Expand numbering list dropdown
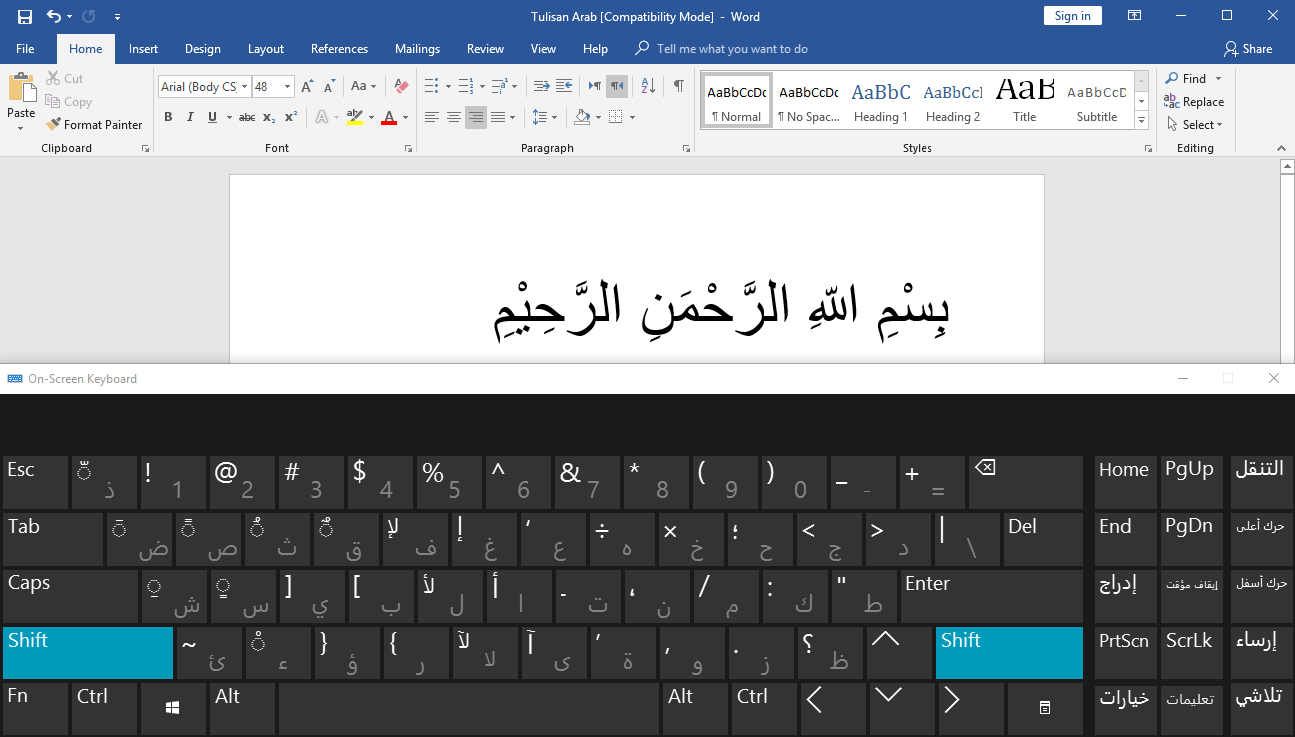The image size is (1295, 737). point(482,86)
